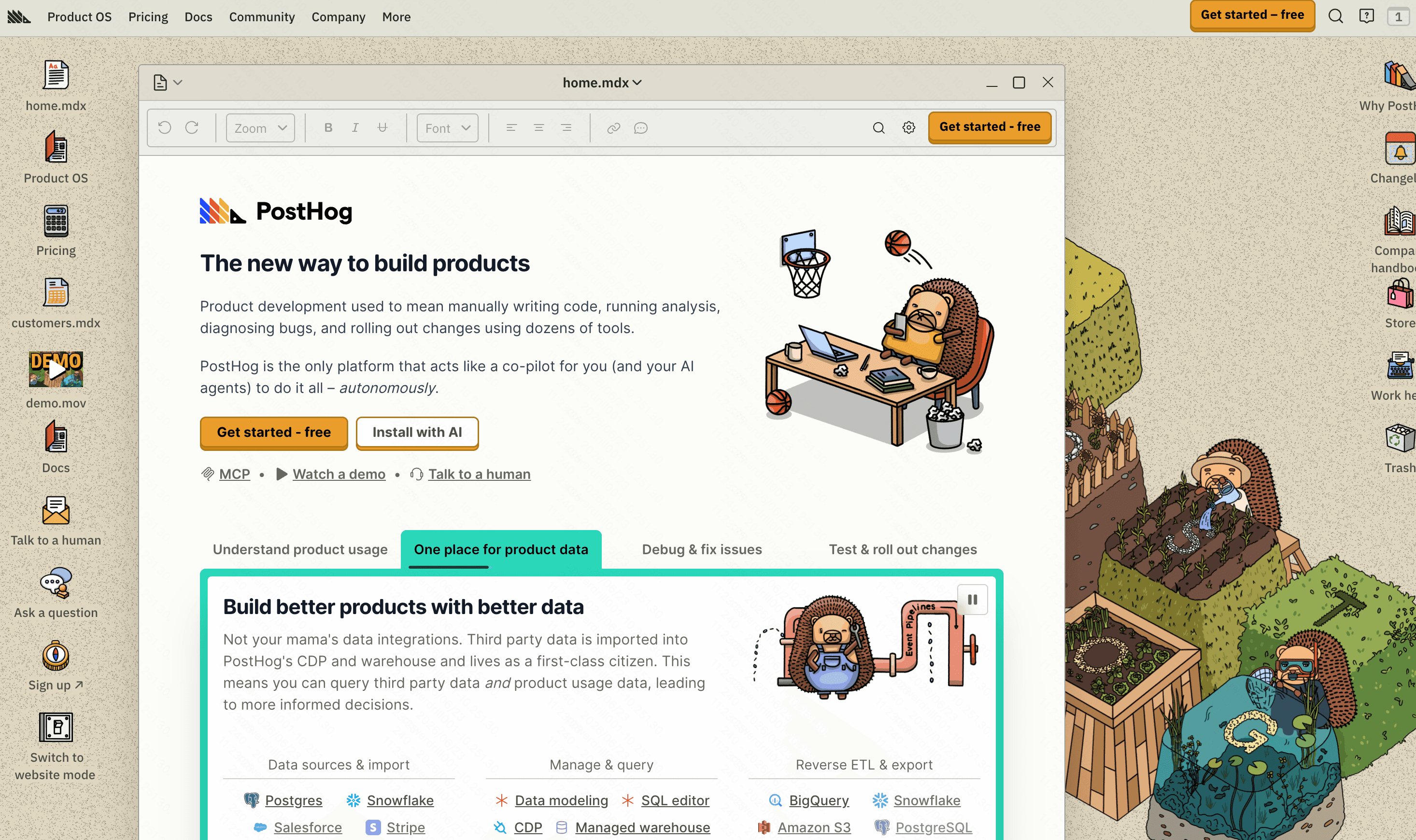This screenshot has height=840, width=1416.
Task: Open the Postgres data source link
Action: [x=293, y=800]
